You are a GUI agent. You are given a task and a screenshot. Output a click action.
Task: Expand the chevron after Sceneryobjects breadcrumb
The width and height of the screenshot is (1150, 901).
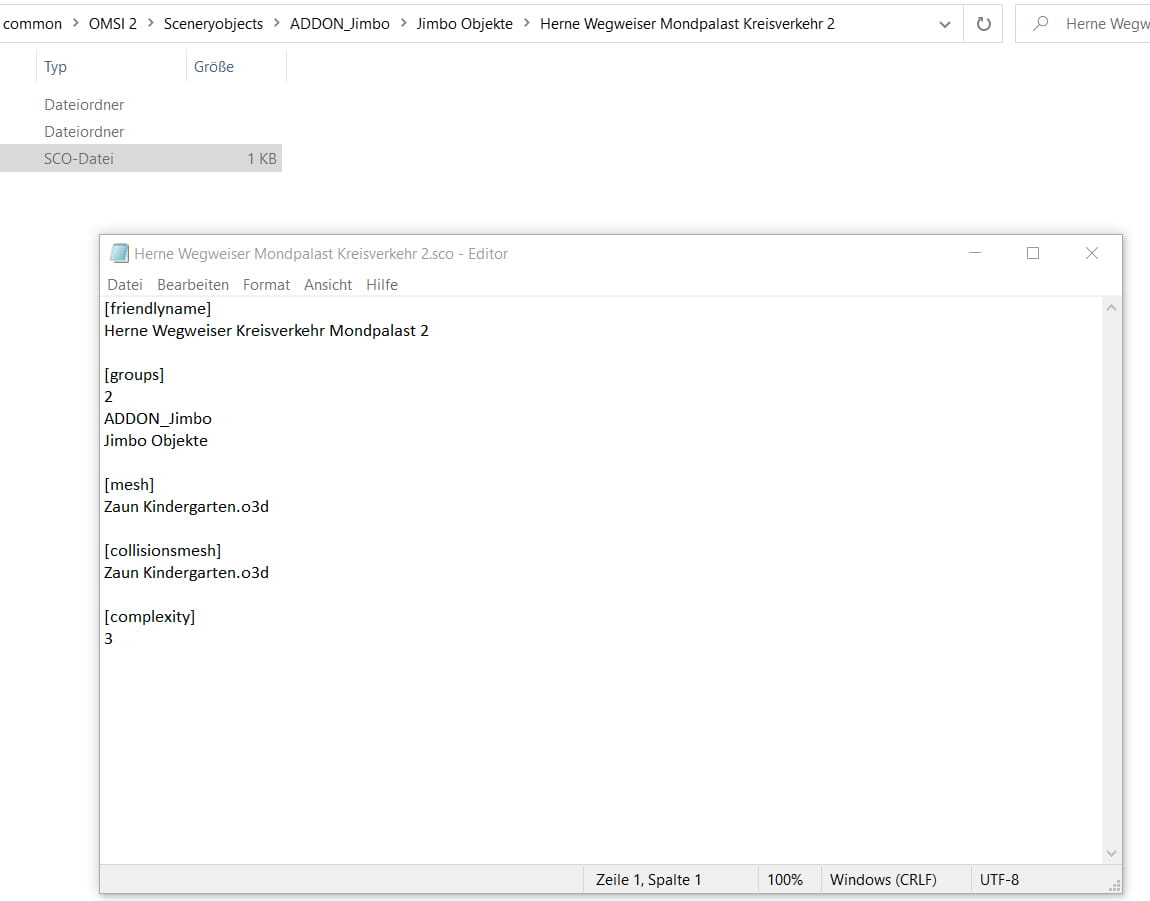click(276, 24)
